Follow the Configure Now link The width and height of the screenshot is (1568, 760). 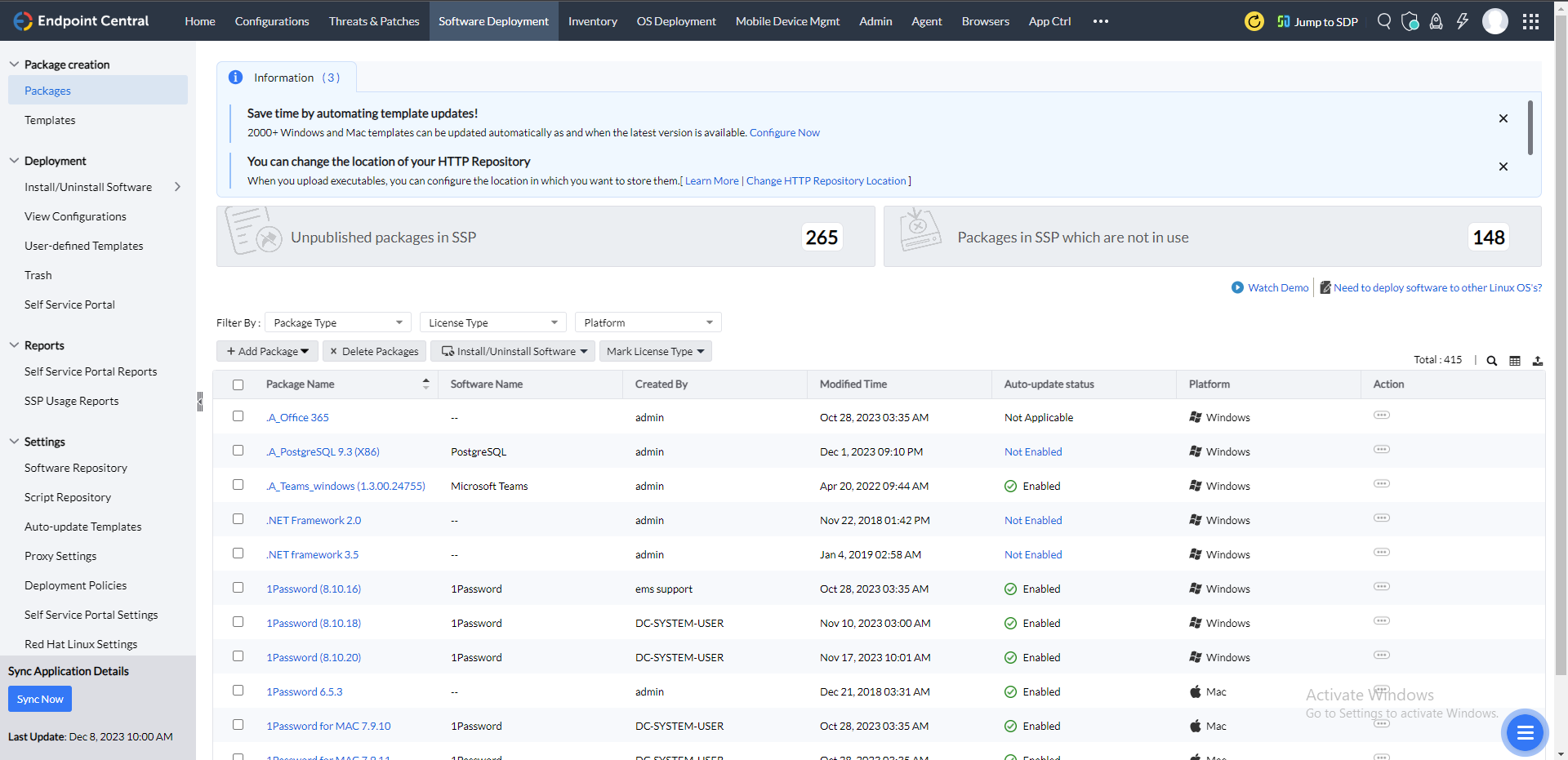pyautogui.click(x=784, y=132)
